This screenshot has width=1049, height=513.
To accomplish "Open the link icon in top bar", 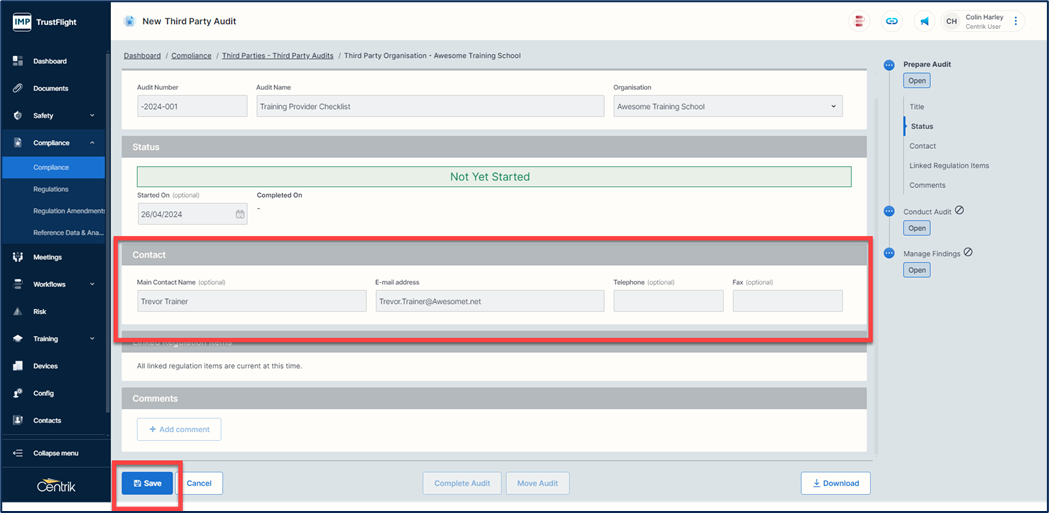I will pos(892,21).
